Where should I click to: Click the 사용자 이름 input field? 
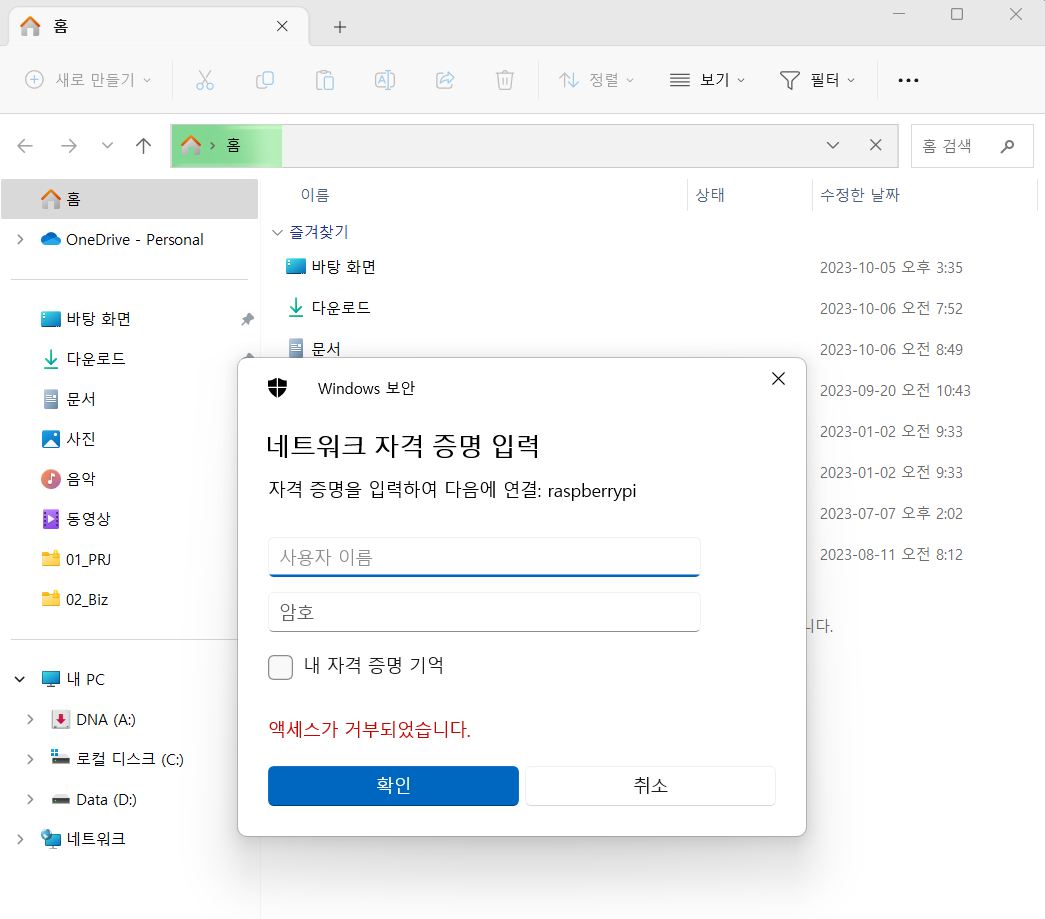pyautogui.click(x=484, y=557)
